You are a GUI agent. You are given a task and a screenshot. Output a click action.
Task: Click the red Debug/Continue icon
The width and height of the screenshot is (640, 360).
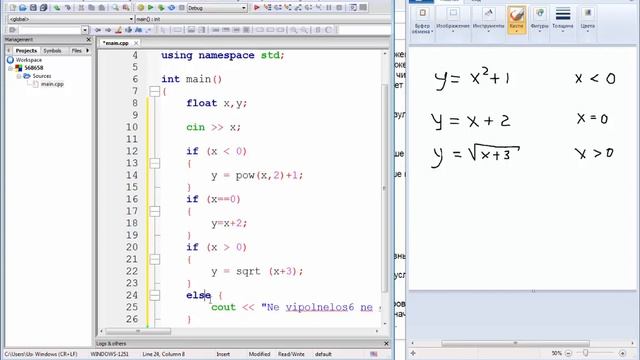point(257,8)
